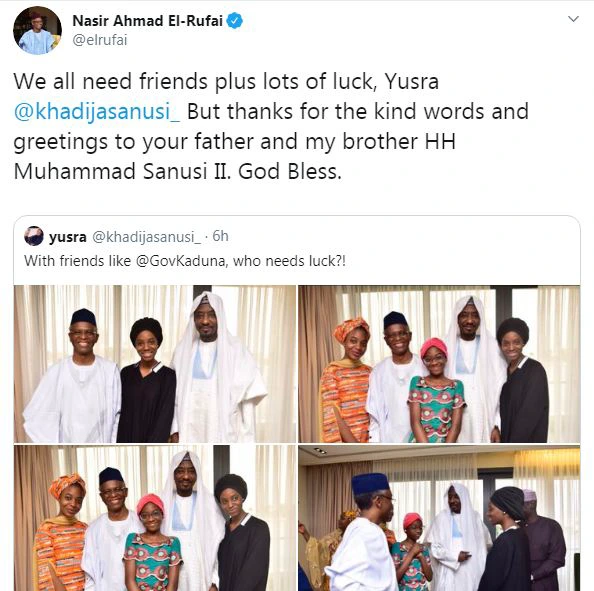View top-right photo of five people

(439, 364)
